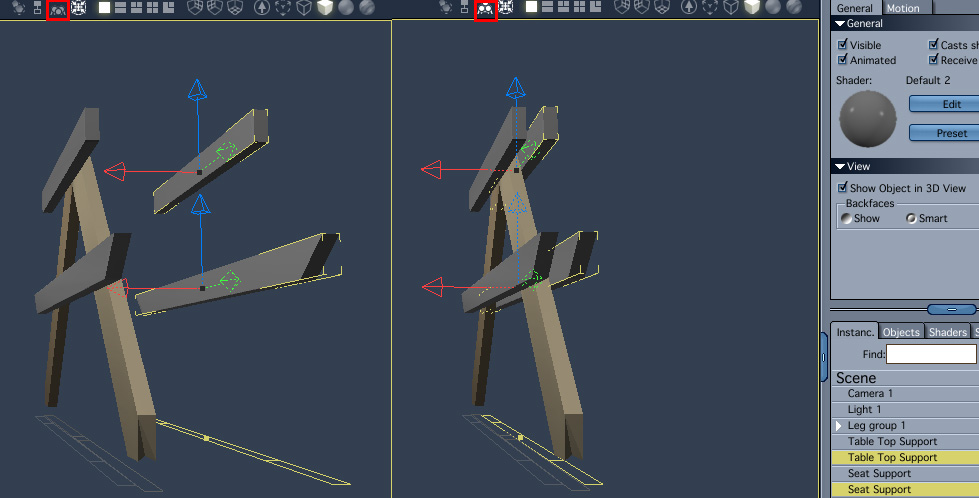Viewport: 979px width, 498px height.
Task: Choose solid white cube display mode in right toolbar
Action: pos(752,7)
